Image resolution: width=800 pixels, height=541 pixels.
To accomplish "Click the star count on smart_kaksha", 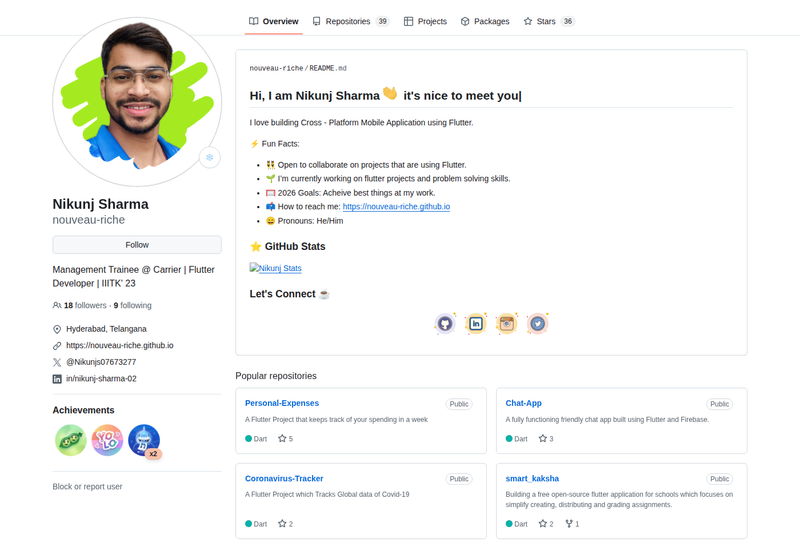I will (x=546, y=524).
